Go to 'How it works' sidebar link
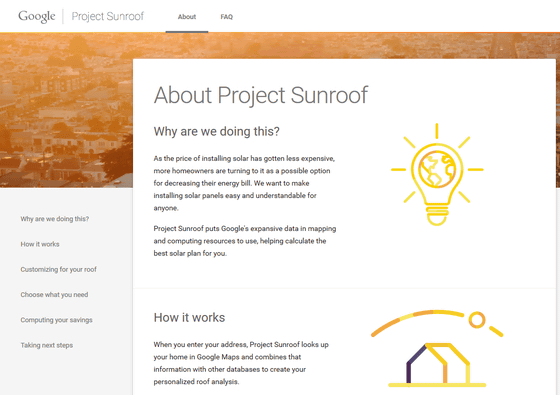 pyautogui.click(x=40, y=244)
